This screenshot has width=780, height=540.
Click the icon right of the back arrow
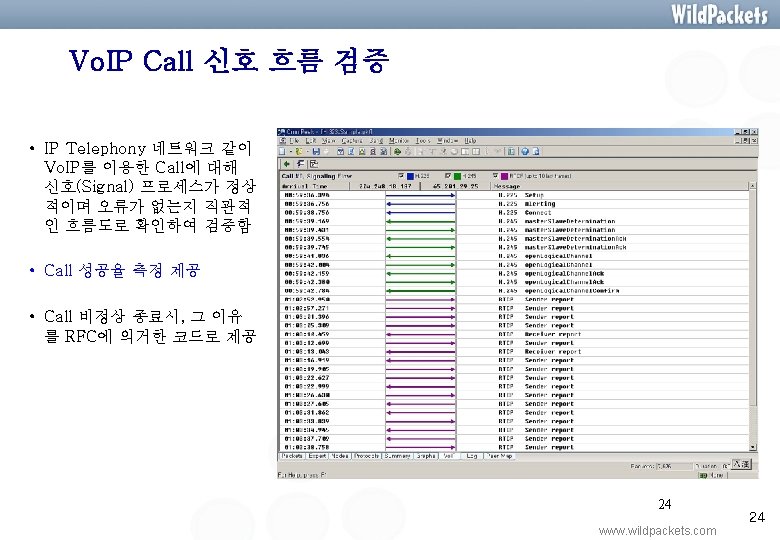pyautogui.click(x=301, y=164)
